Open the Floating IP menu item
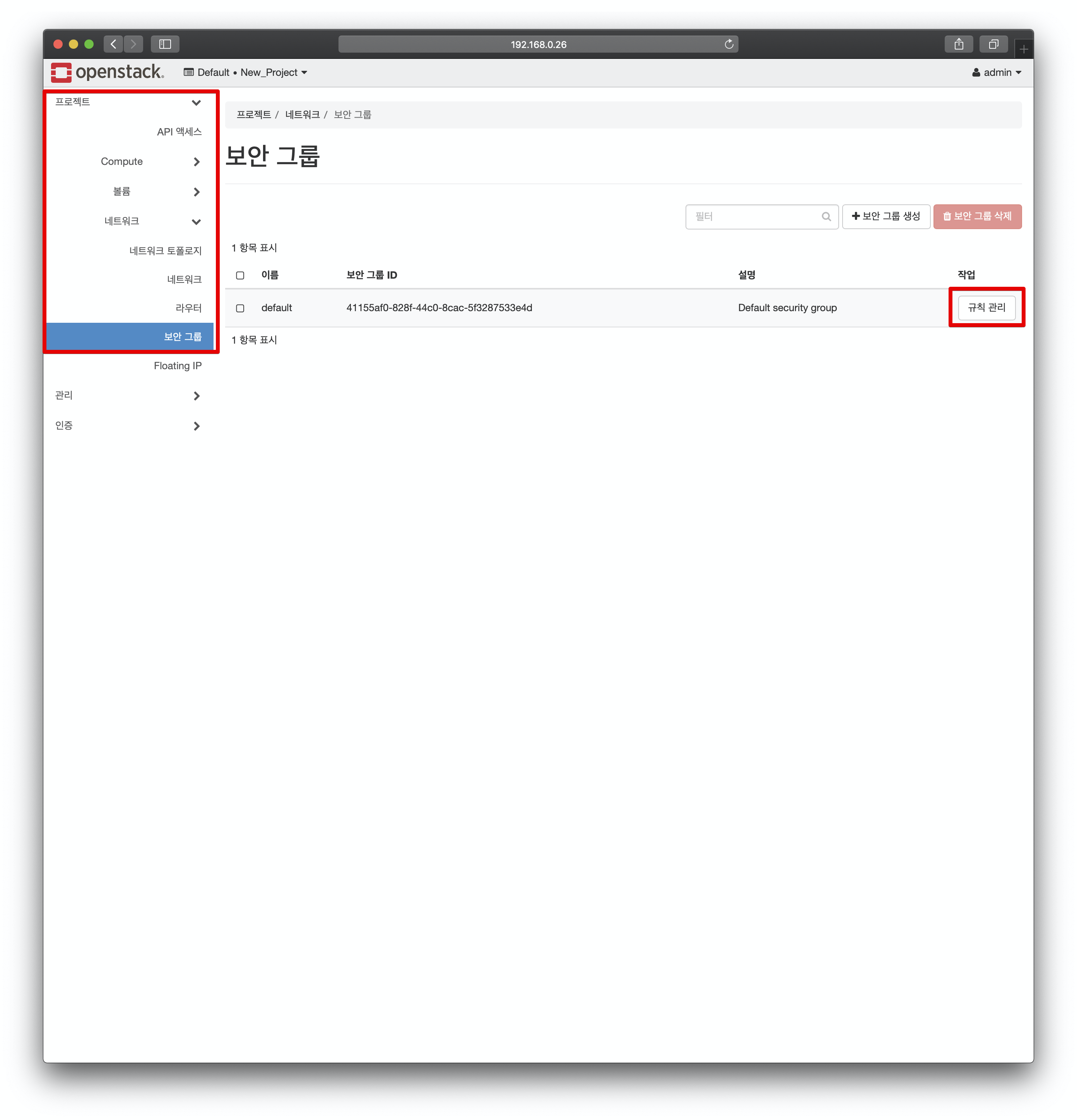 [177, 366]
